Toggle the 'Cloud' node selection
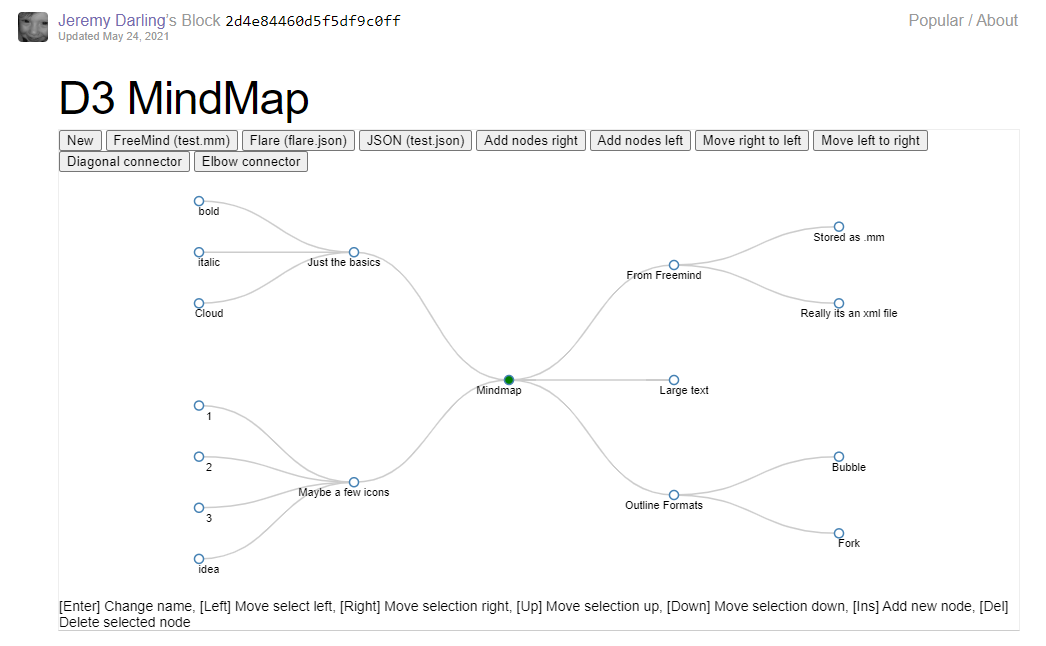The image size is (1046, 646). pos(198,302)
